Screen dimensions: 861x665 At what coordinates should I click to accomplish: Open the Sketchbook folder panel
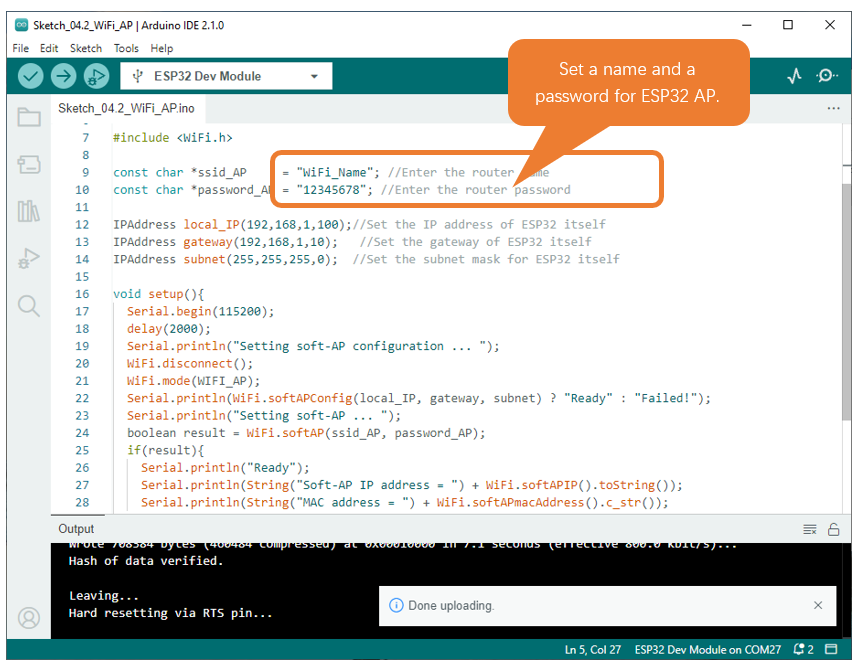coord(29,116)
